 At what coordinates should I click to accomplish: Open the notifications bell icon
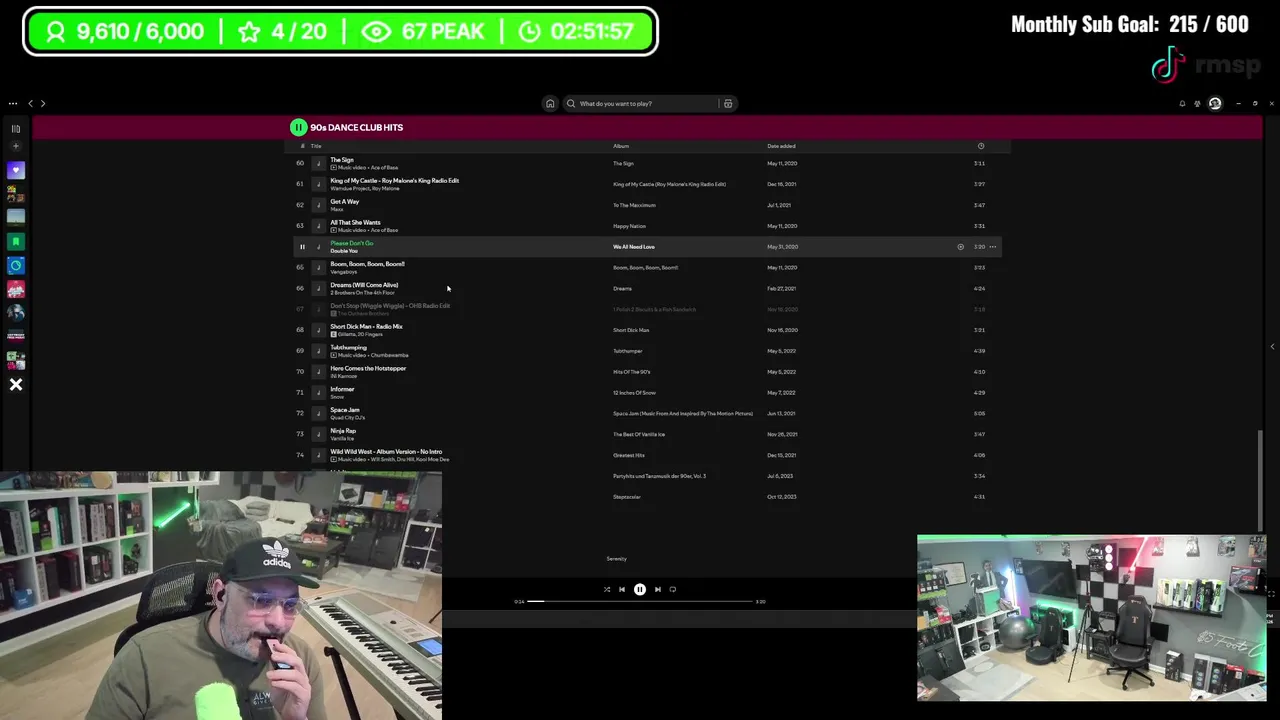pos(1182,103)
